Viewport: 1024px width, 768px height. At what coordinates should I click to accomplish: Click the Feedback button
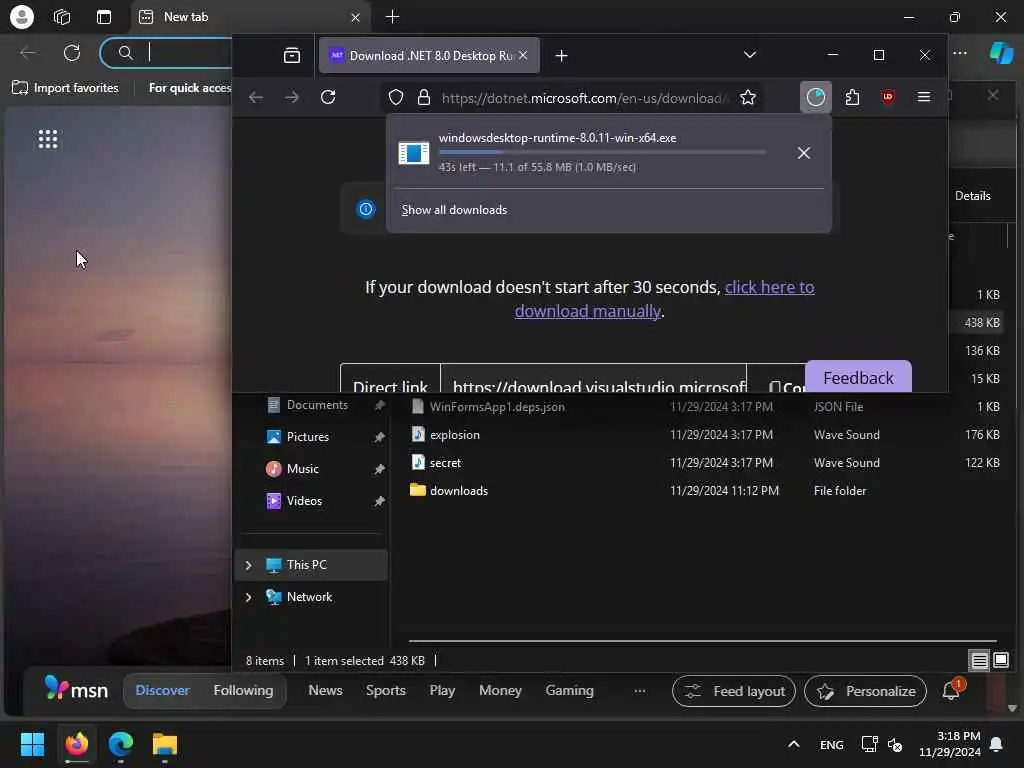click(x=858, y=377)
